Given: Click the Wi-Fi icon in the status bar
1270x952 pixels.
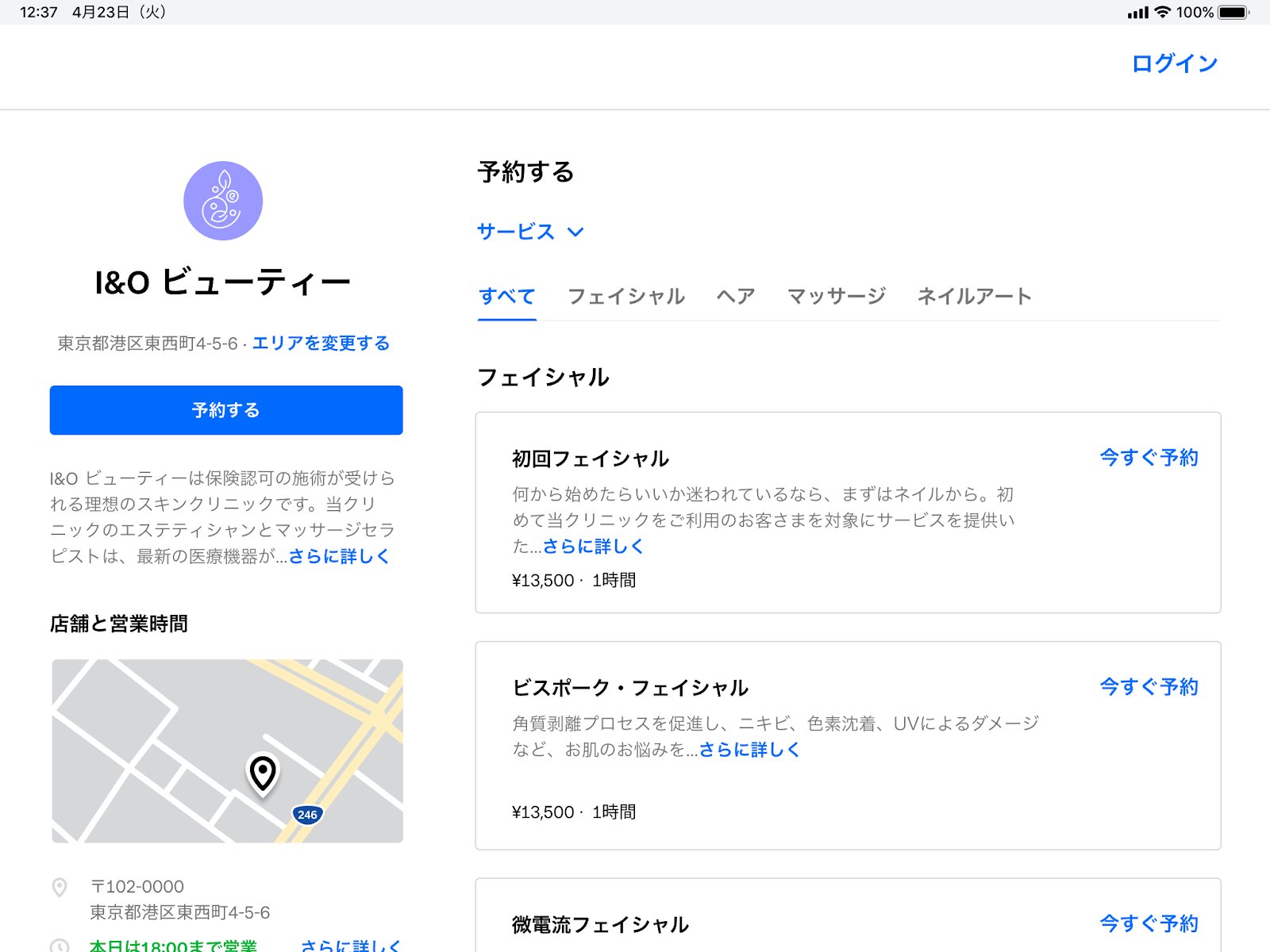Looking at the screenshot, I should [x=1164, y=11].
